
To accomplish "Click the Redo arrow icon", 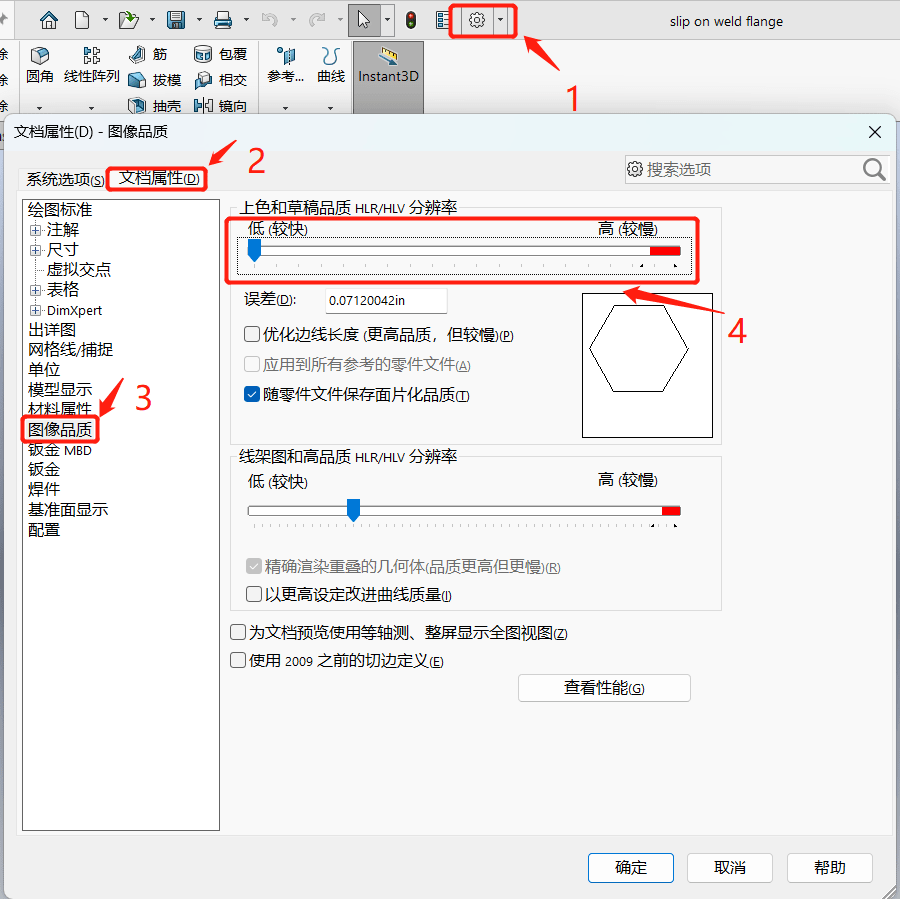I will tap(317, 21).
